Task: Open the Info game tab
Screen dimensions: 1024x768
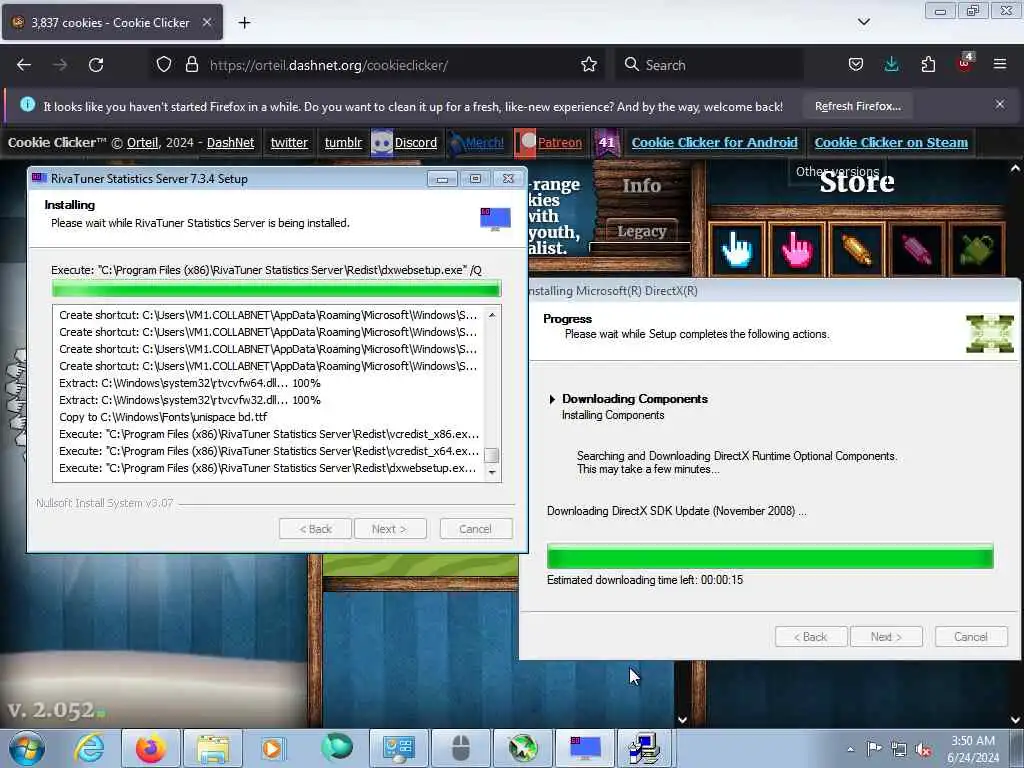Action: pyautogui.click(x=641, y=185)
